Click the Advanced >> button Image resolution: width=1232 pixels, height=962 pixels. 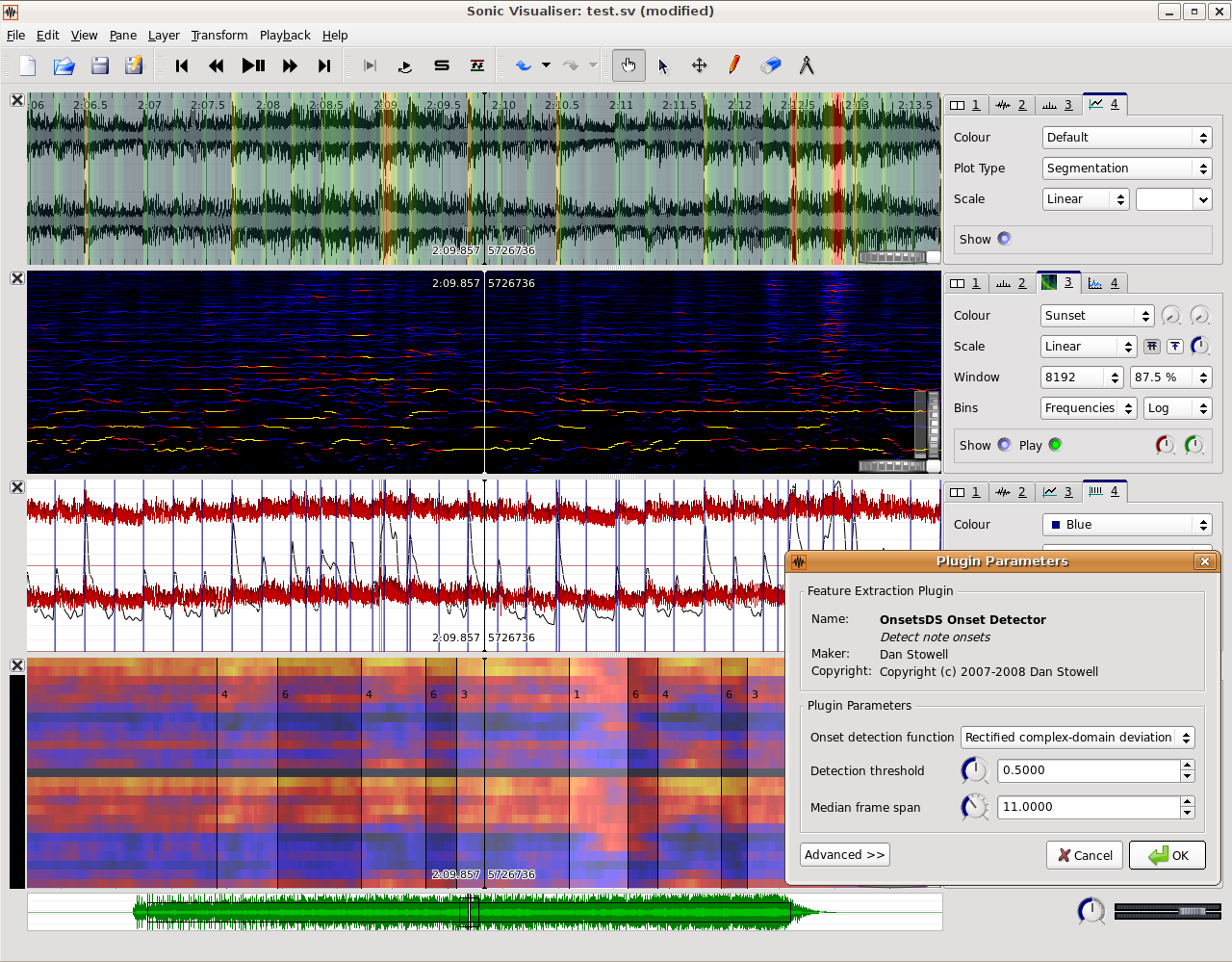pyautogui.click(x=844, y=855)
